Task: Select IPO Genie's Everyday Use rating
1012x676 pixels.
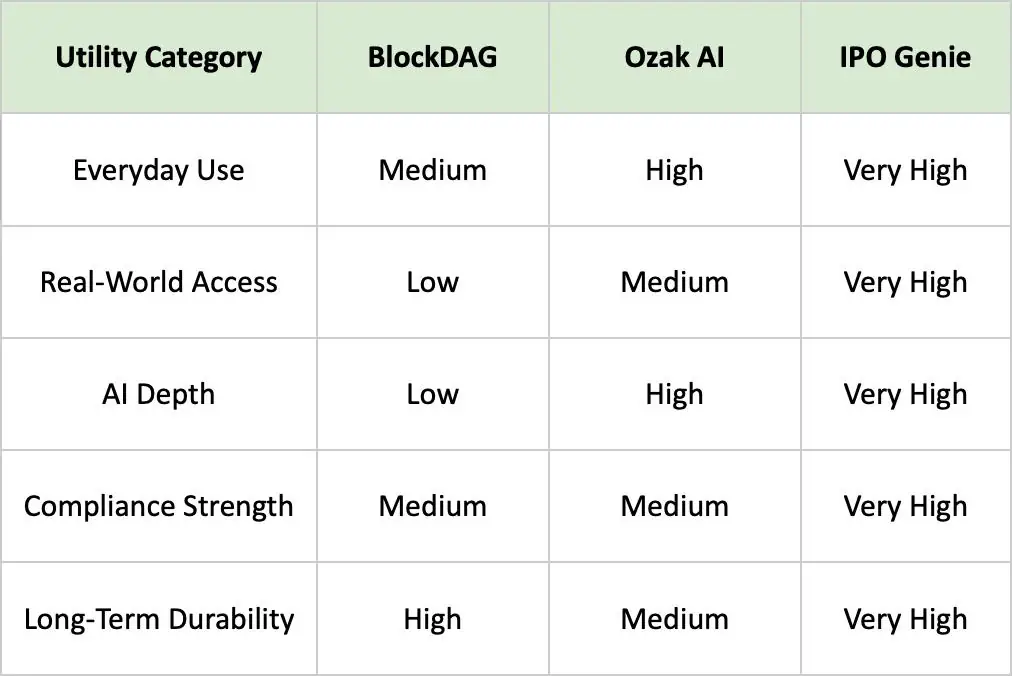Action: point(905,170)
